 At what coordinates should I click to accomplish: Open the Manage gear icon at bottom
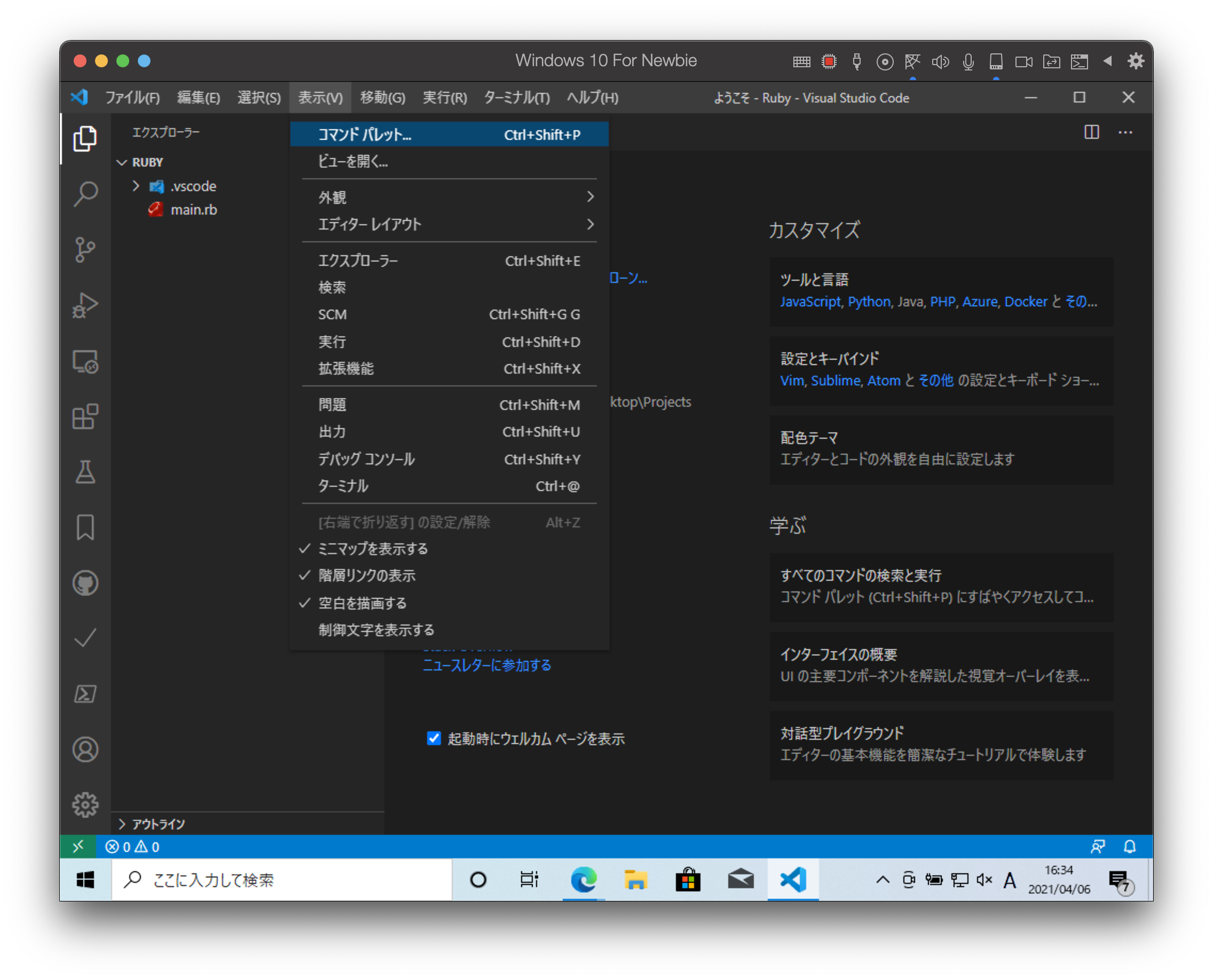(x=85, y=805)
